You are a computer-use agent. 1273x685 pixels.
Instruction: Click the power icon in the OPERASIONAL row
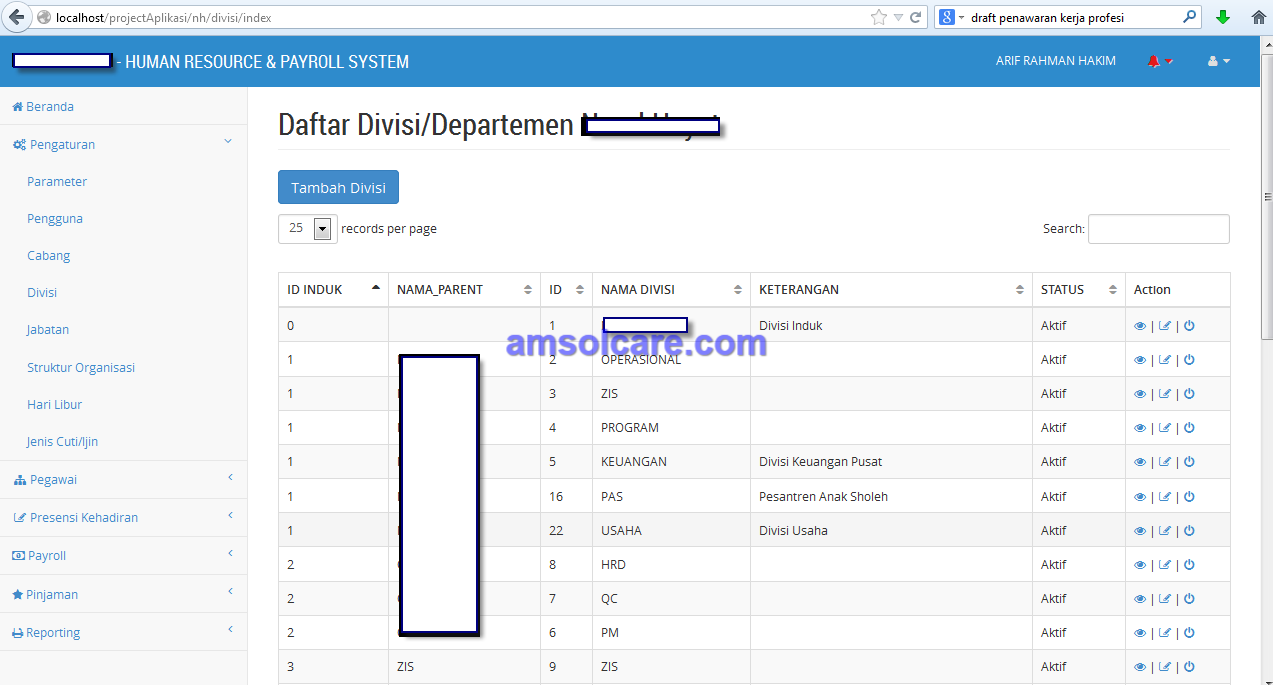(x=1189, y=360)
